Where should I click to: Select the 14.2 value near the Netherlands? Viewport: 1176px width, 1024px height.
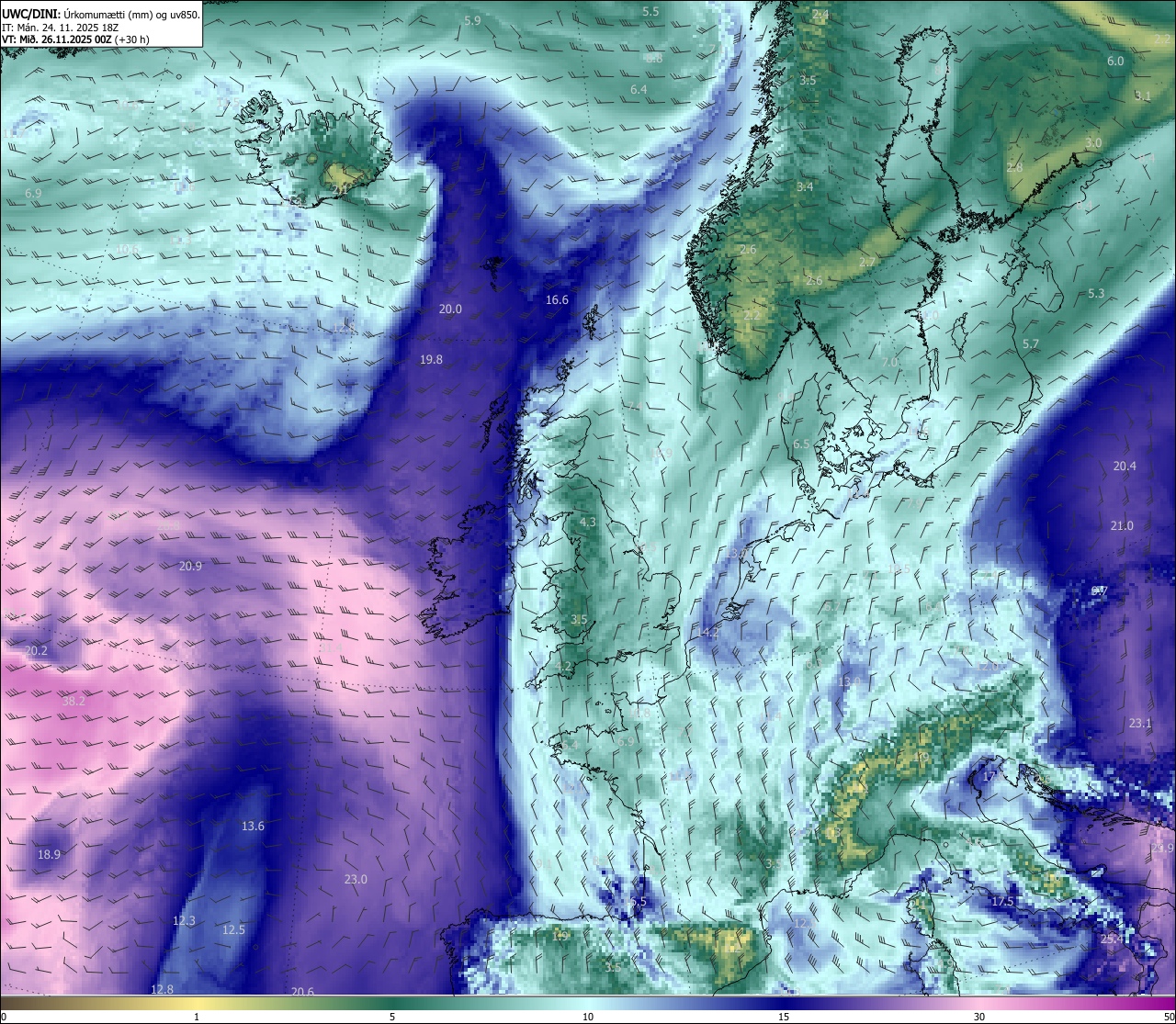(x=707, y=633)
